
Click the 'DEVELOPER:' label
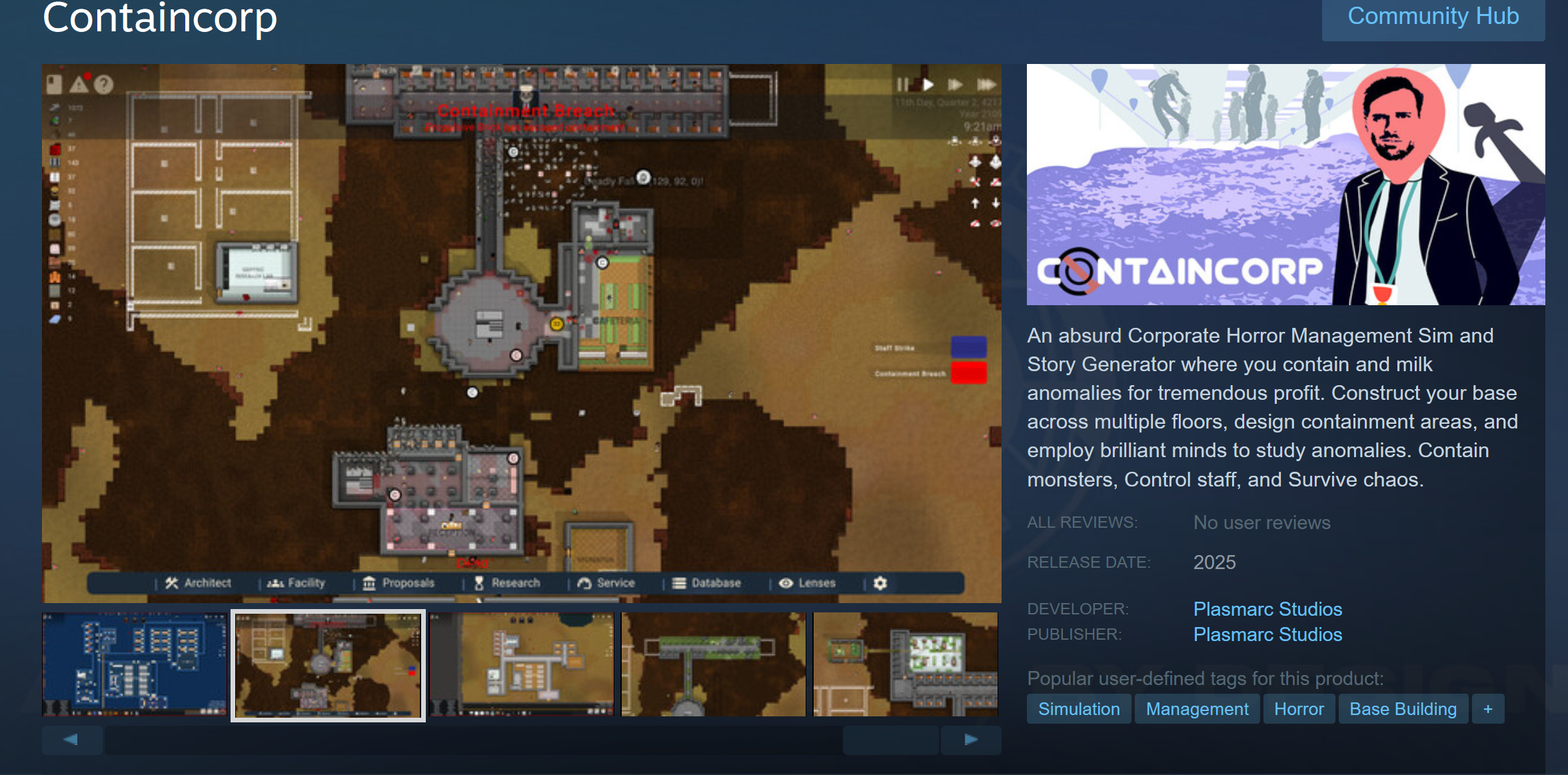[1078, 609]
